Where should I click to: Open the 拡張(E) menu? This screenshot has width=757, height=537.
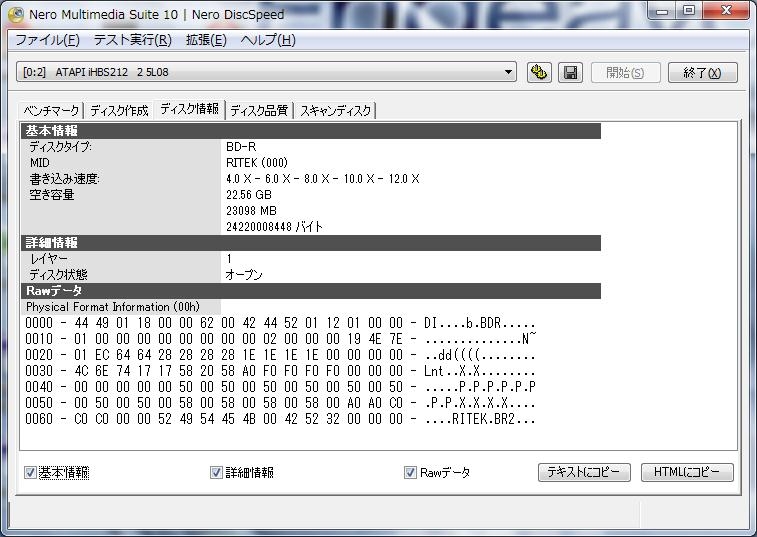(x=206, y=40)
